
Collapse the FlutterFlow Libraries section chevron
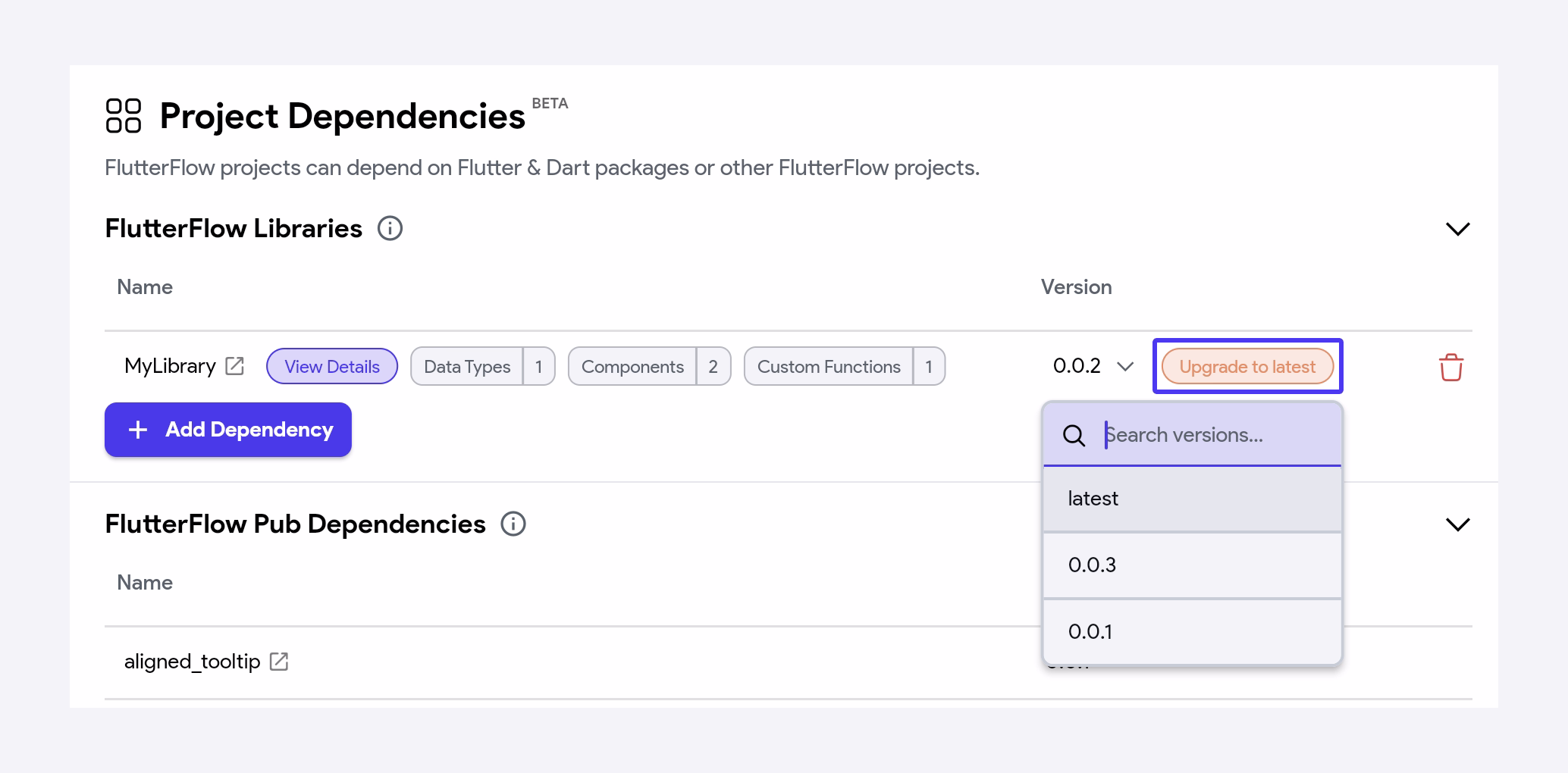pos(1457,229)
